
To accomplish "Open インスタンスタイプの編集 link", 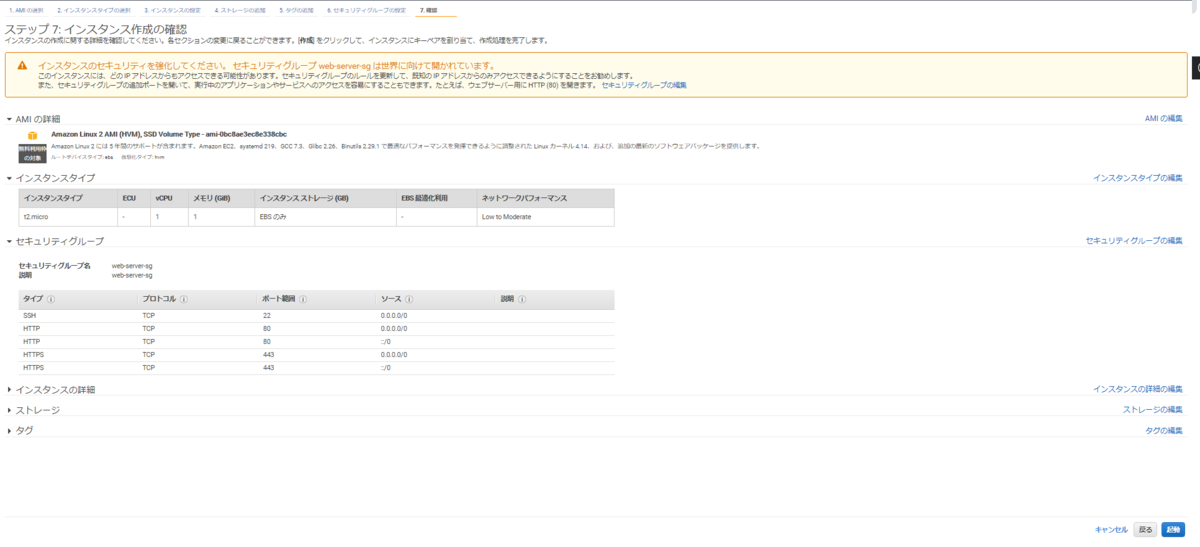I will (x=1138, y=177).
